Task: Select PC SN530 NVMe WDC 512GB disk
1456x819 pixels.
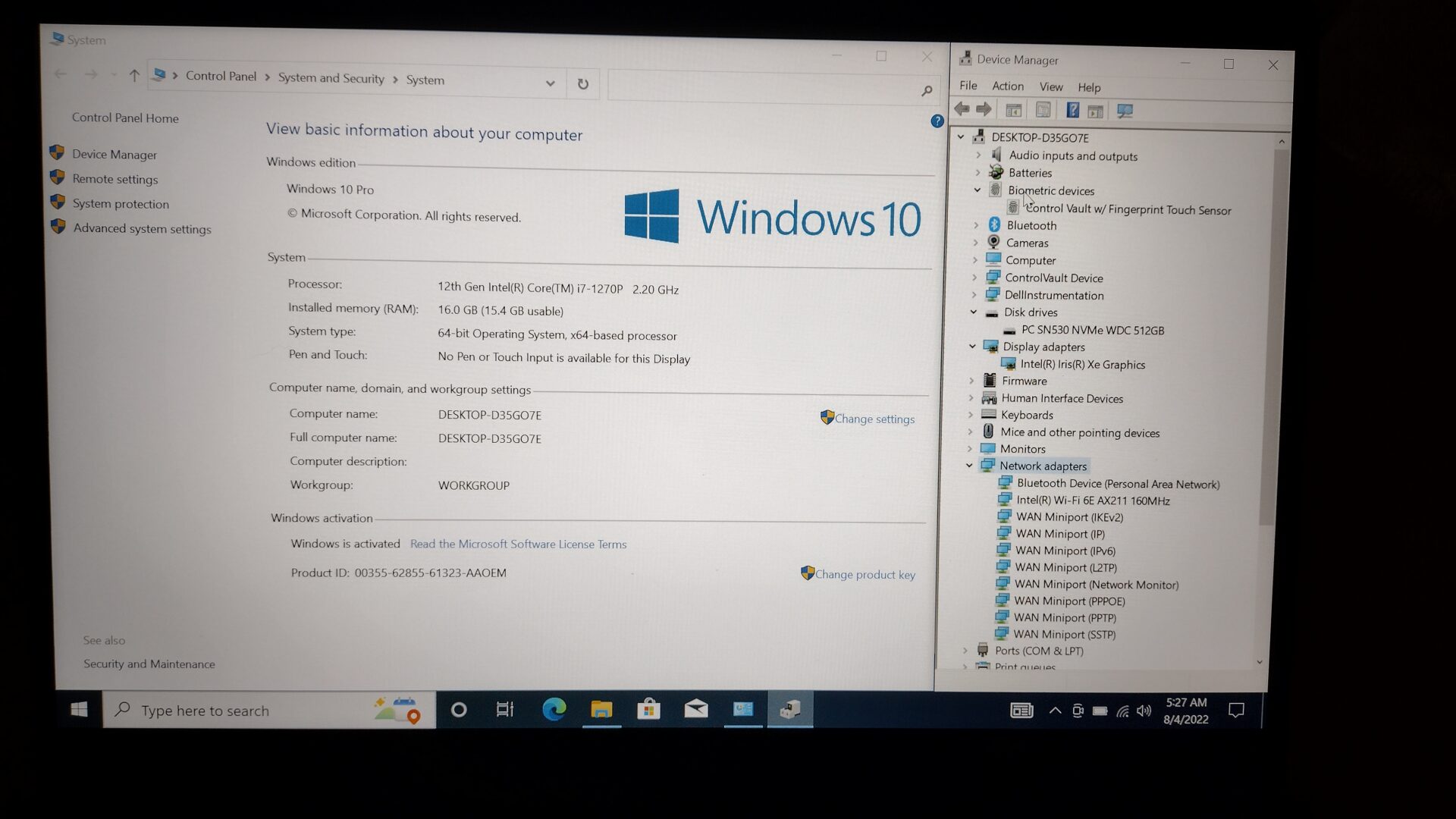Action: pos(1092,330)
